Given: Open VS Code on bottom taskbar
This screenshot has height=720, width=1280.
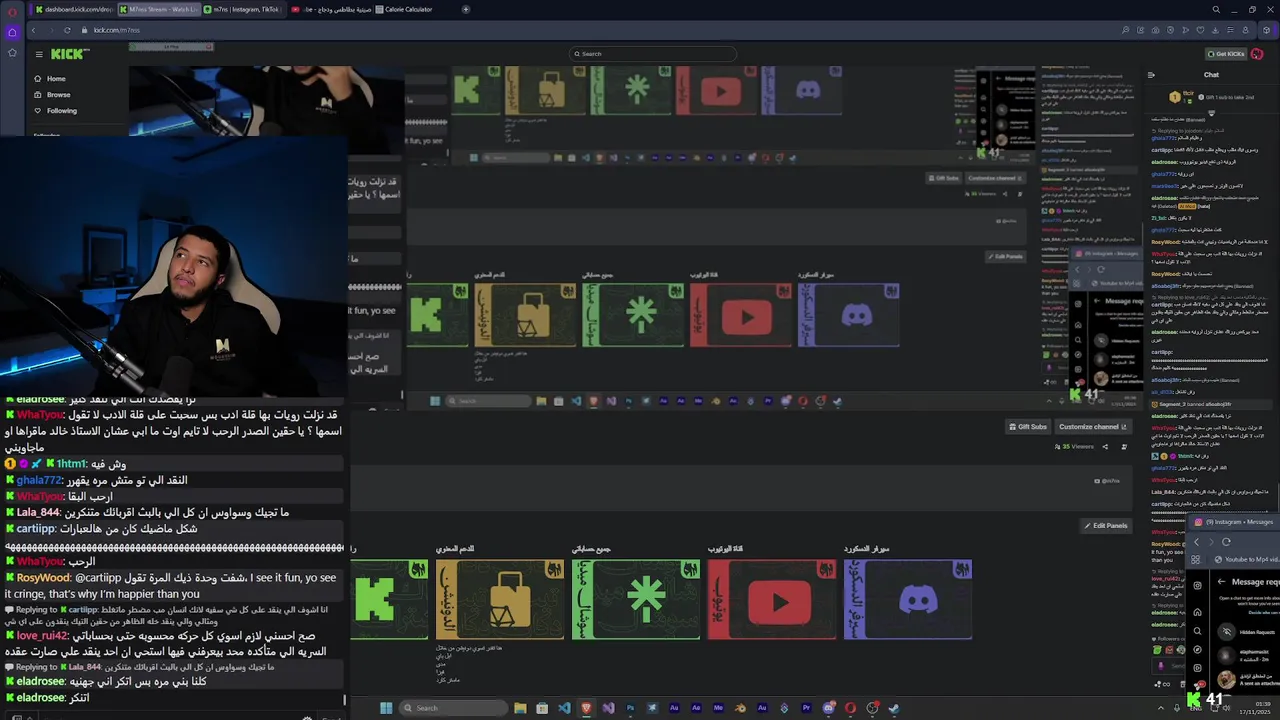Looking at the screenshot, I should point(564,708).
